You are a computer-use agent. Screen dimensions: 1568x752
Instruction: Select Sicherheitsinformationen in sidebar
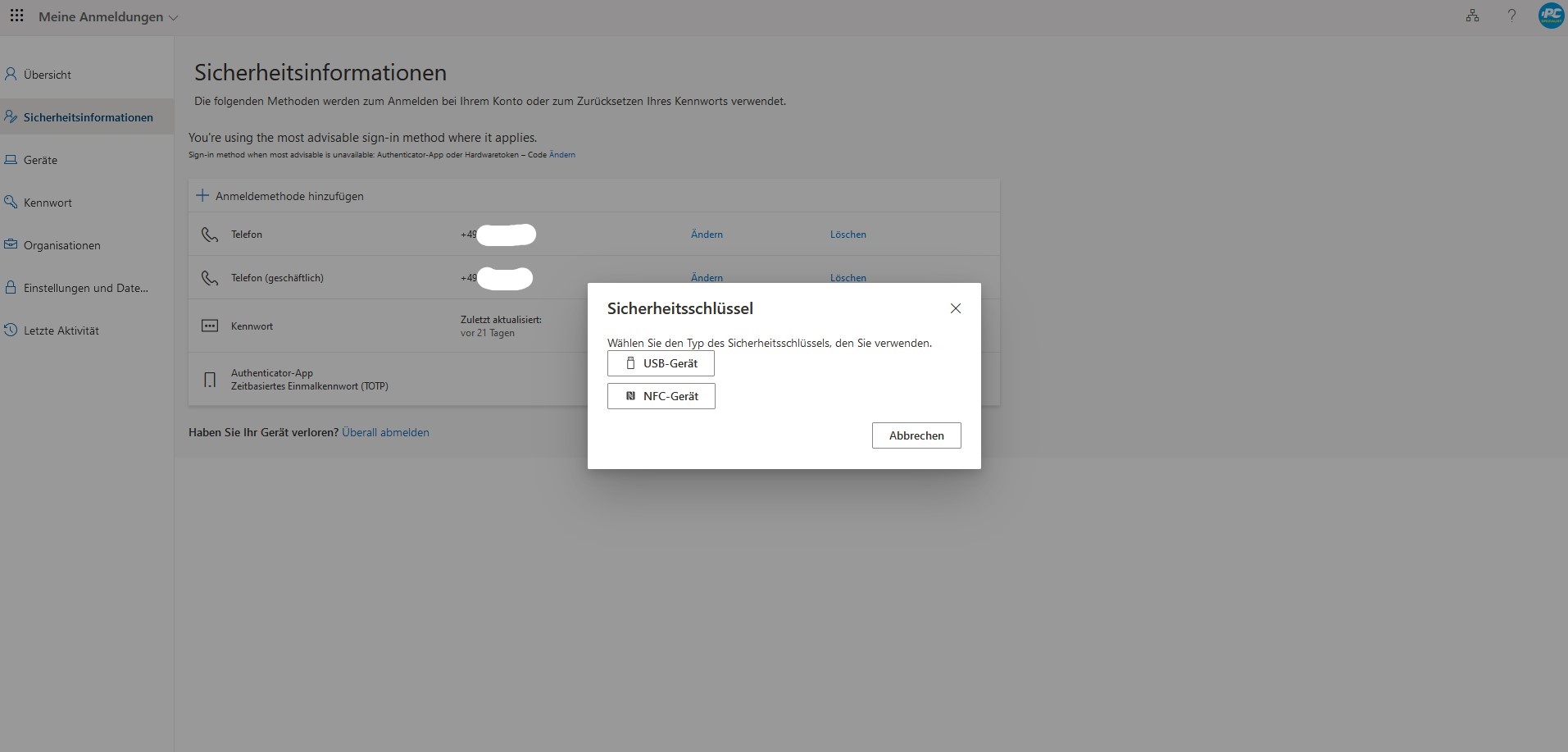tap(88, 117)
